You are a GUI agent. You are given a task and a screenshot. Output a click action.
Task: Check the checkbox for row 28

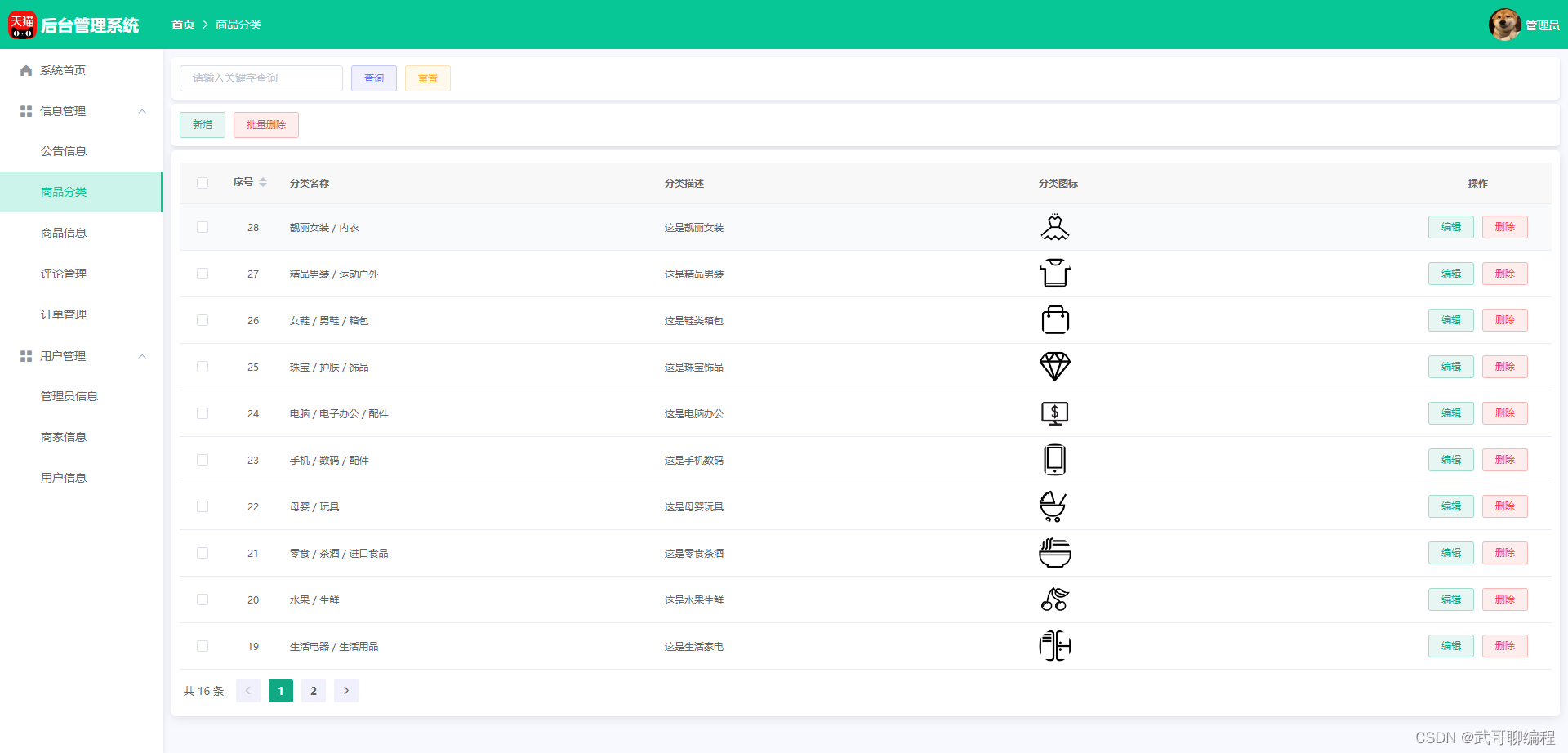[x=203, y=227]
